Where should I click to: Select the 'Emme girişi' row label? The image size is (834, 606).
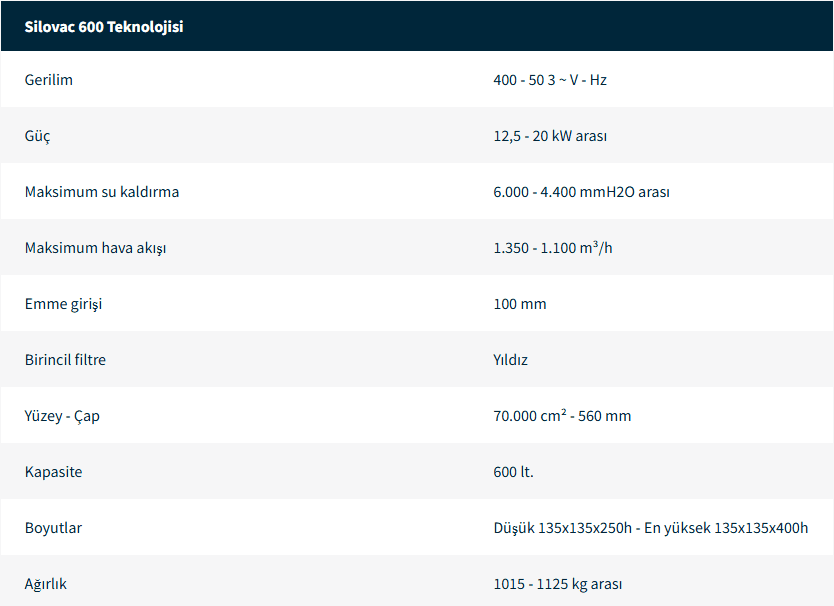[63, 304]
